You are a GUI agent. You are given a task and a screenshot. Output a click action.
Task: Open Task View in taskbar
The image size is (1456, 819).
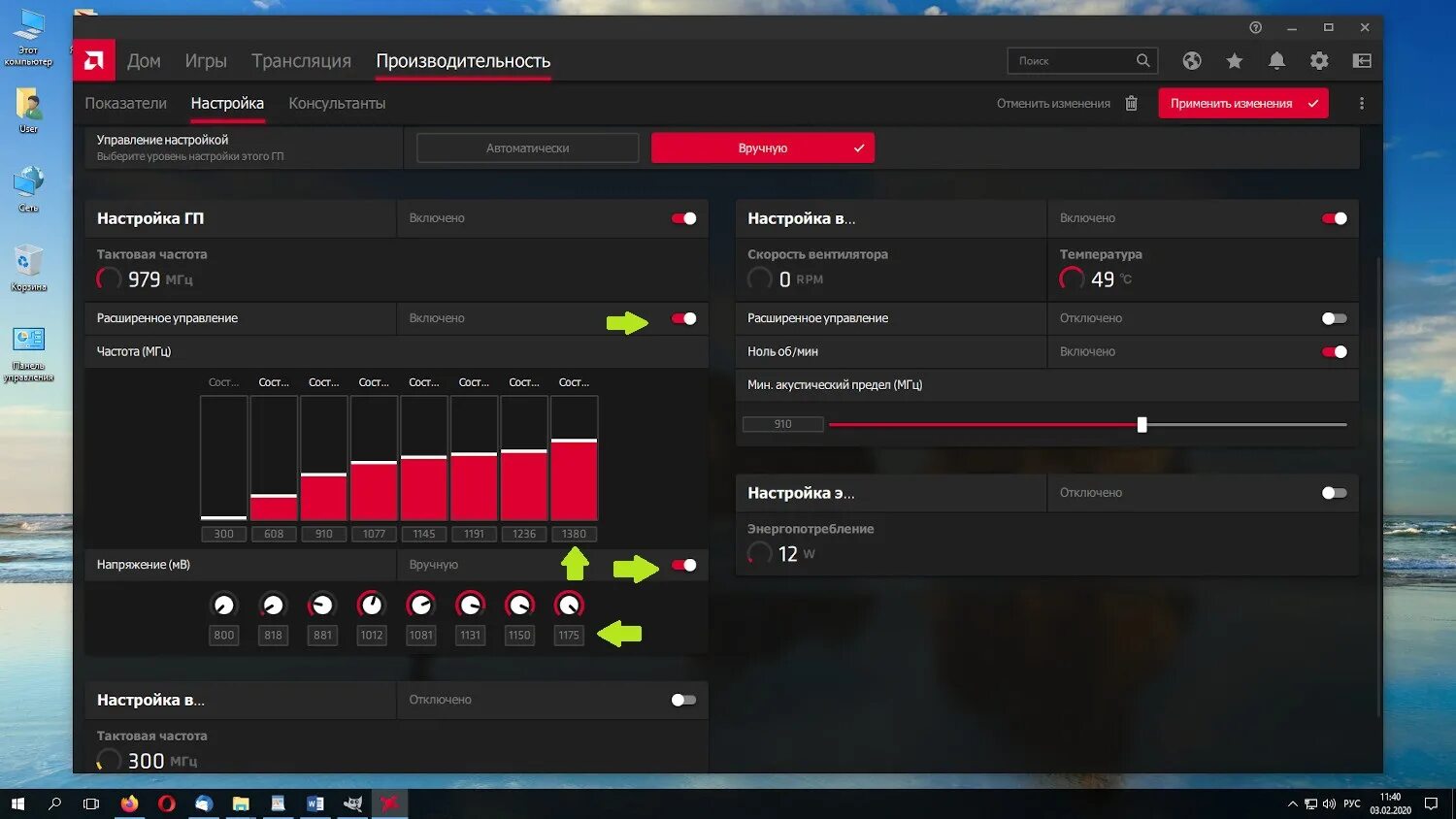[91, 803]
